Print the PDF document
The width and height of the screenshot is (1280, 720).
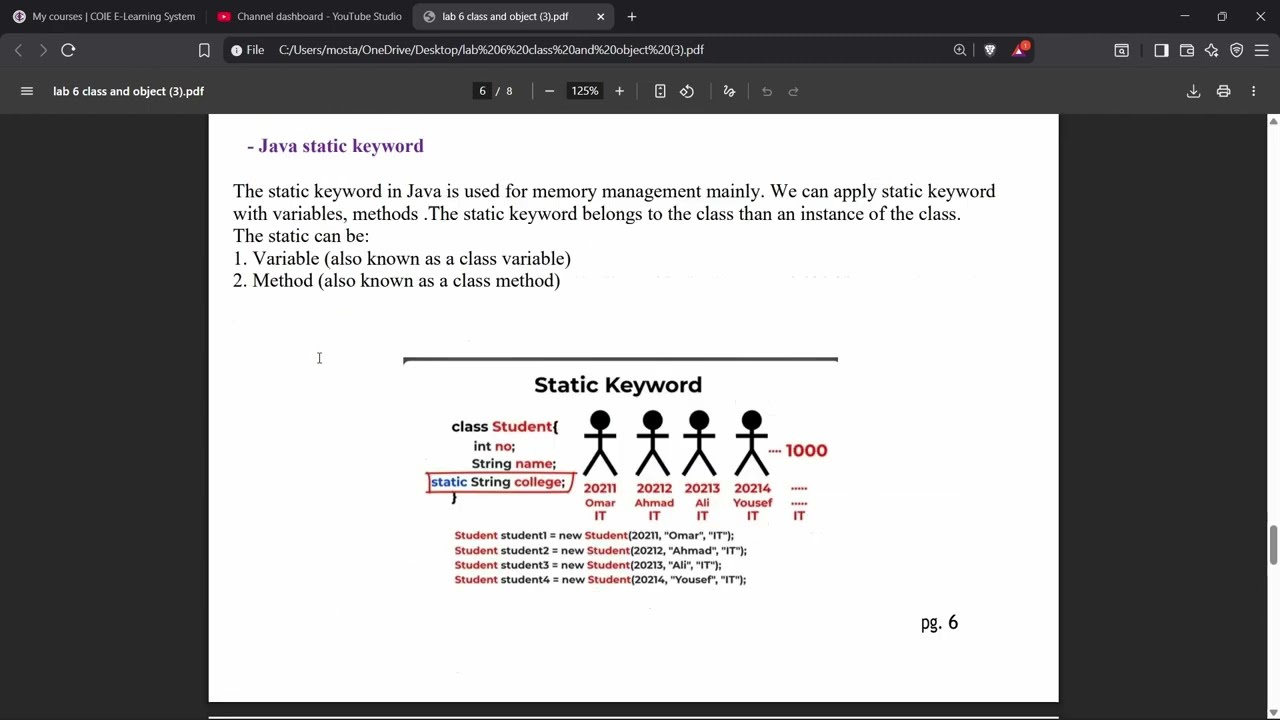point(1223,91)
